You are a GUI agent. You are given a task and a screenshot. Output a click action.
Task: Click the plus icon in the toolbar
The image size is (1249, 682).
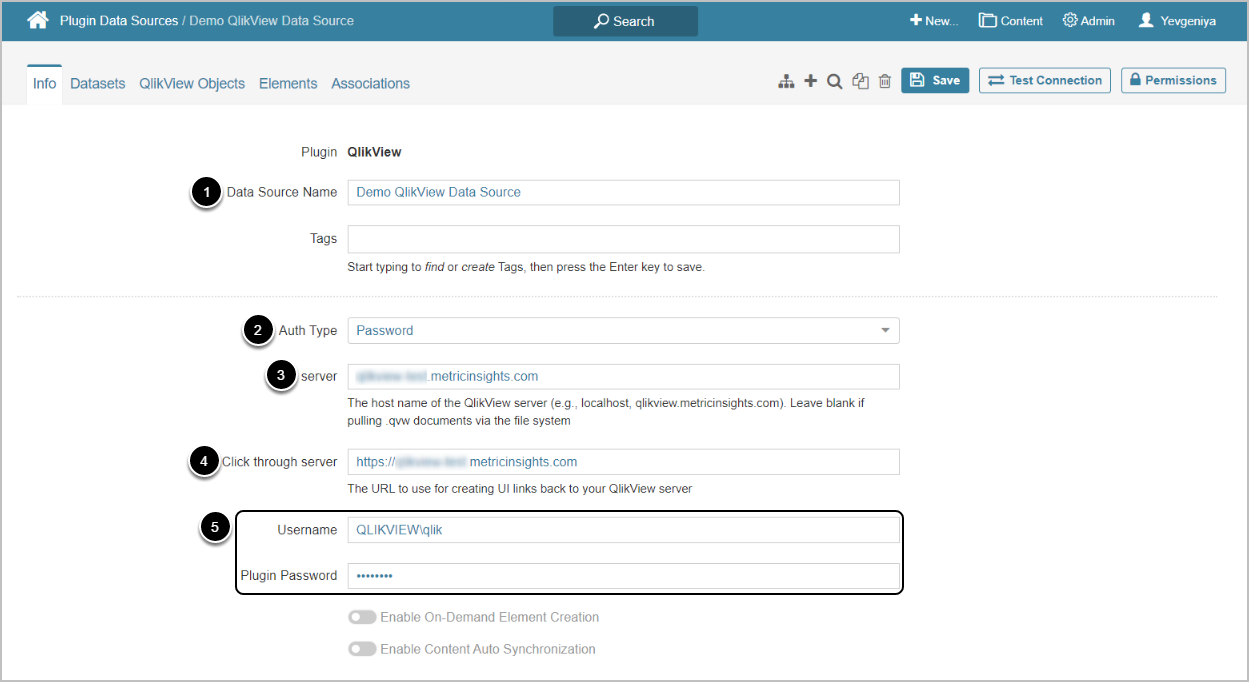pos(811,81)
